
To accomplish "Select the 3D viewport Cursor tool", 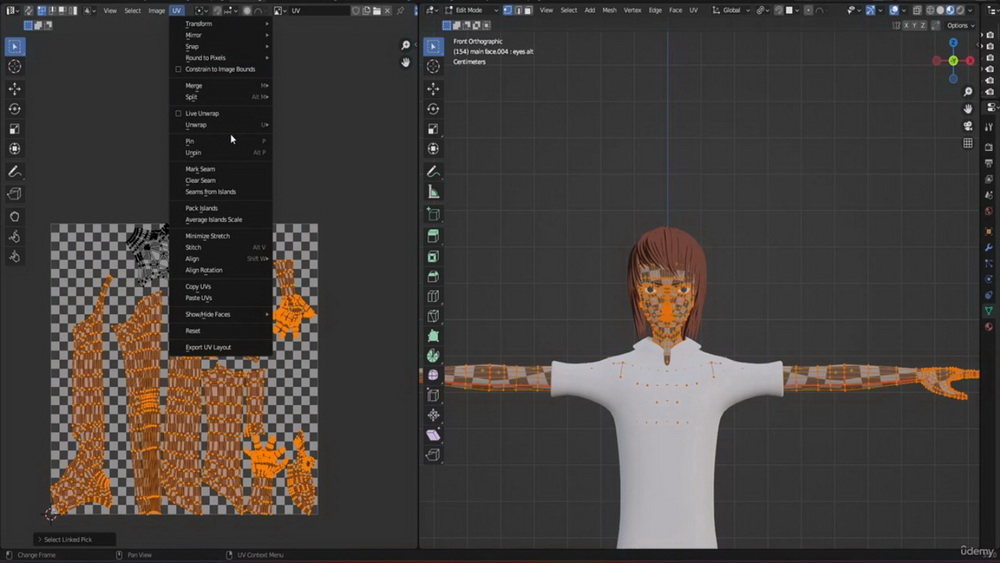I will [433, 66].
